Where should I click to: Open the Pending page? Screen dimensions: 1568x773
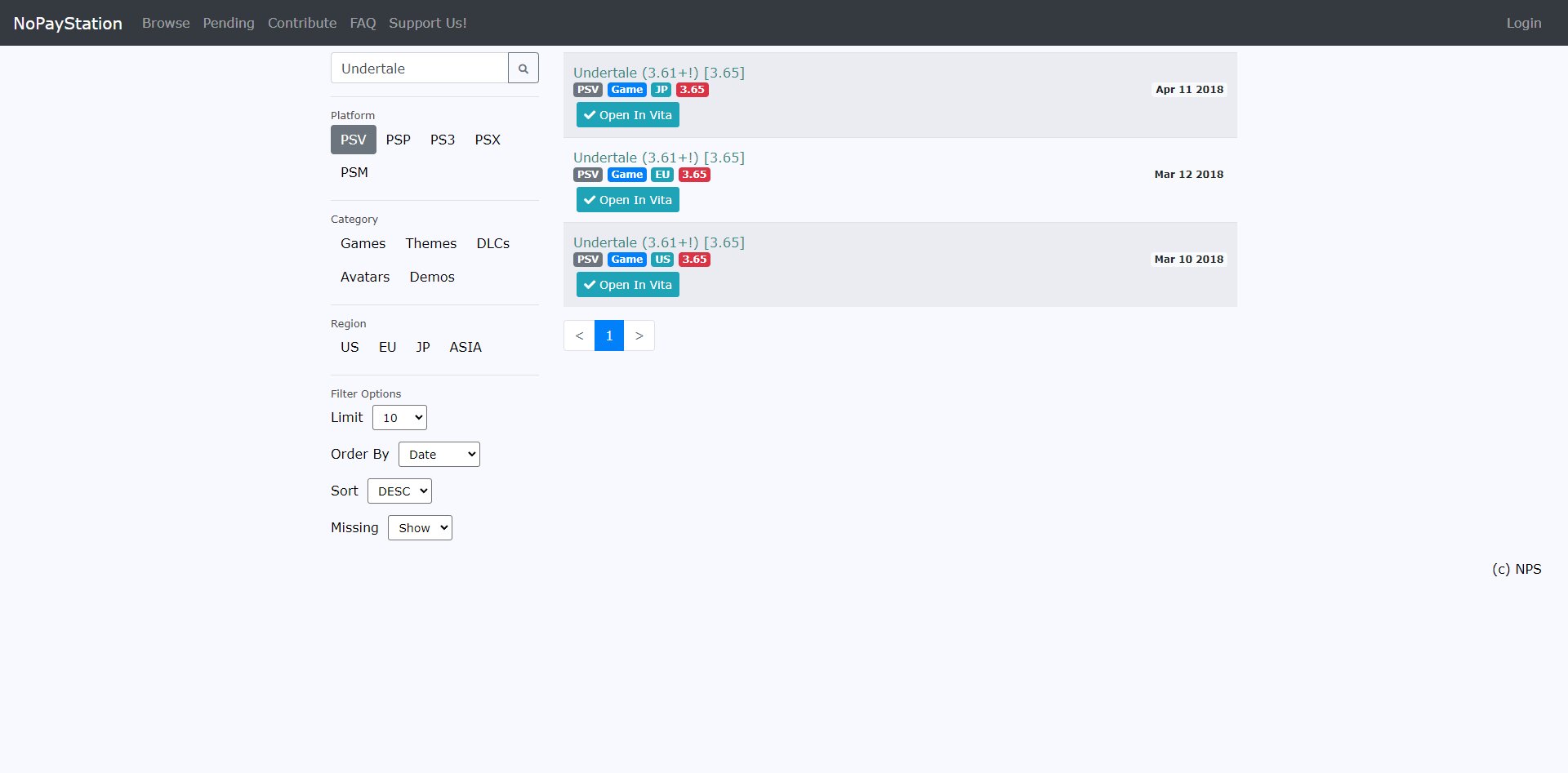click(x=229, y=23)
